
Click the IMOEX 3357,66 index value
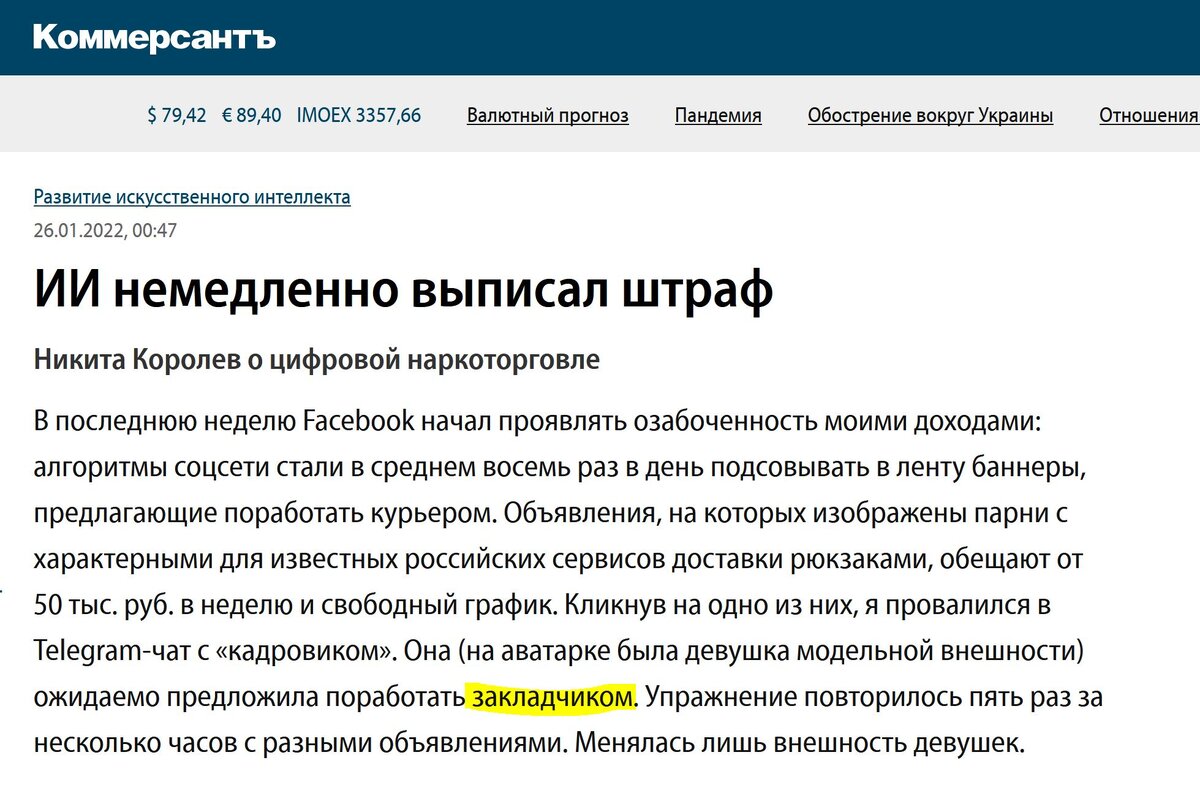[x=358, y=115]
